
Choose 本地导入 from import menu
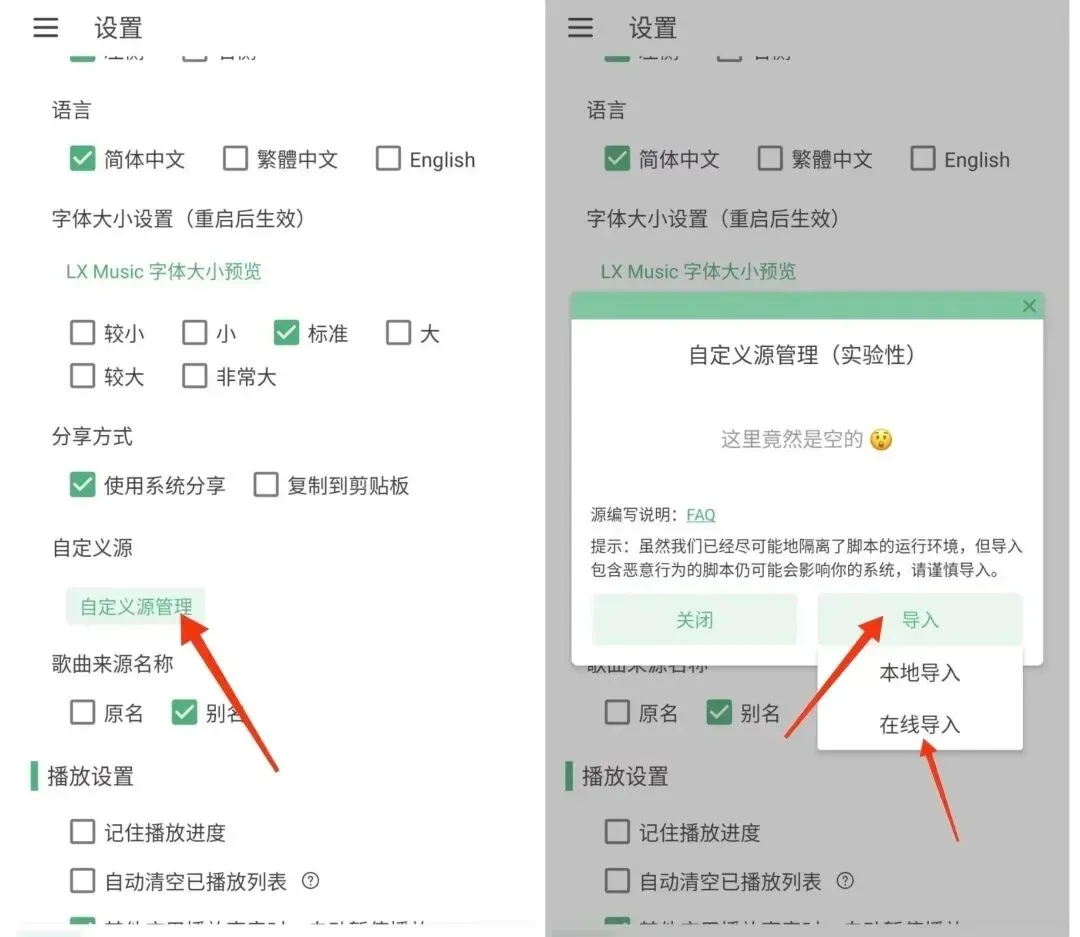point(920,672)
